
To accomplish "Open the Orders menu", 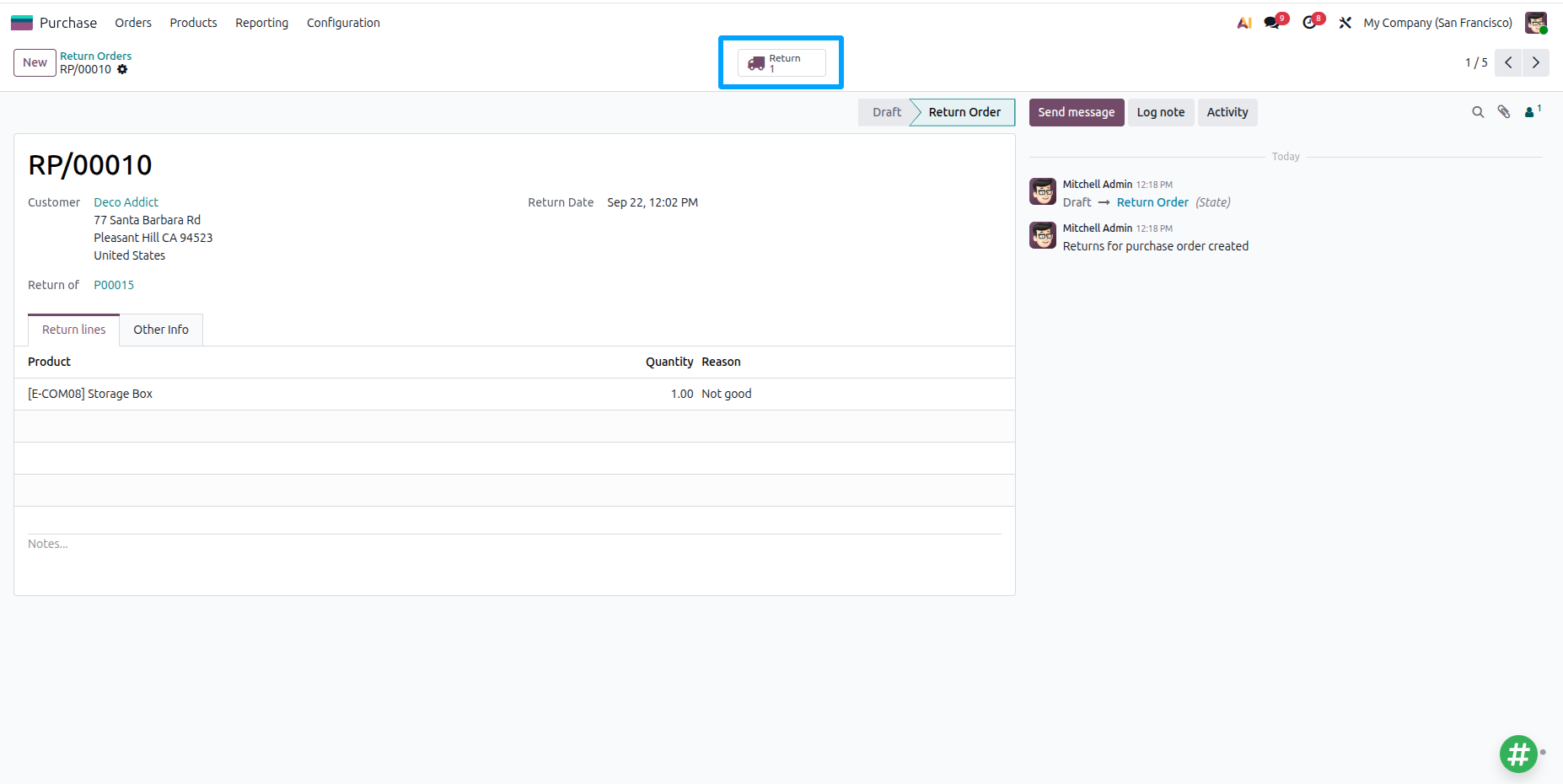I will pyautogui.click(x=133, y=23).
